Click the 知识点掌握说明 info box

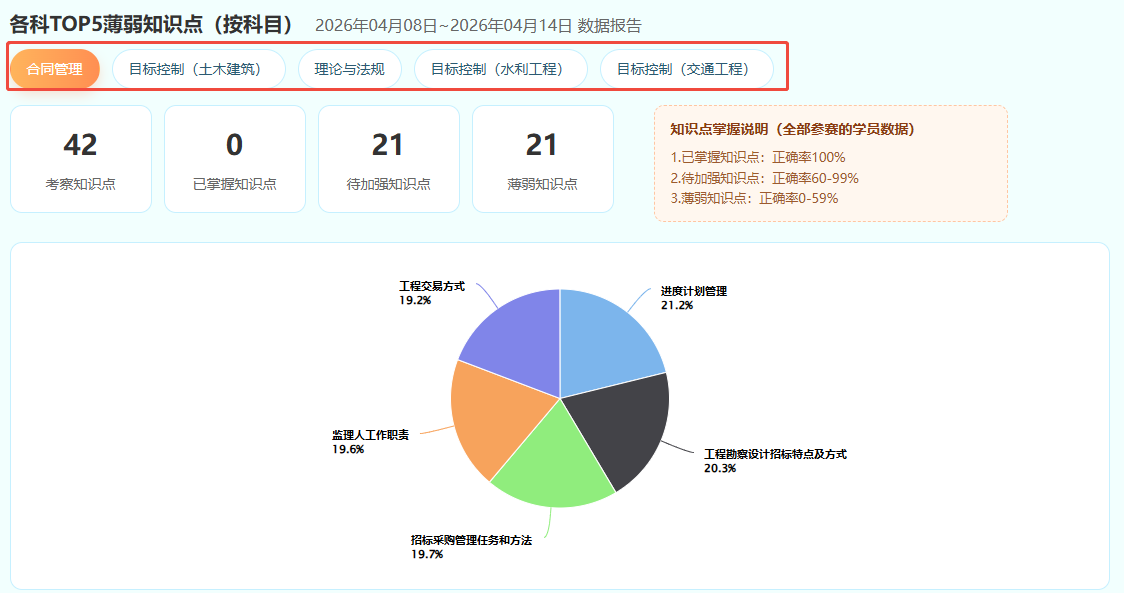pos(830,163)
